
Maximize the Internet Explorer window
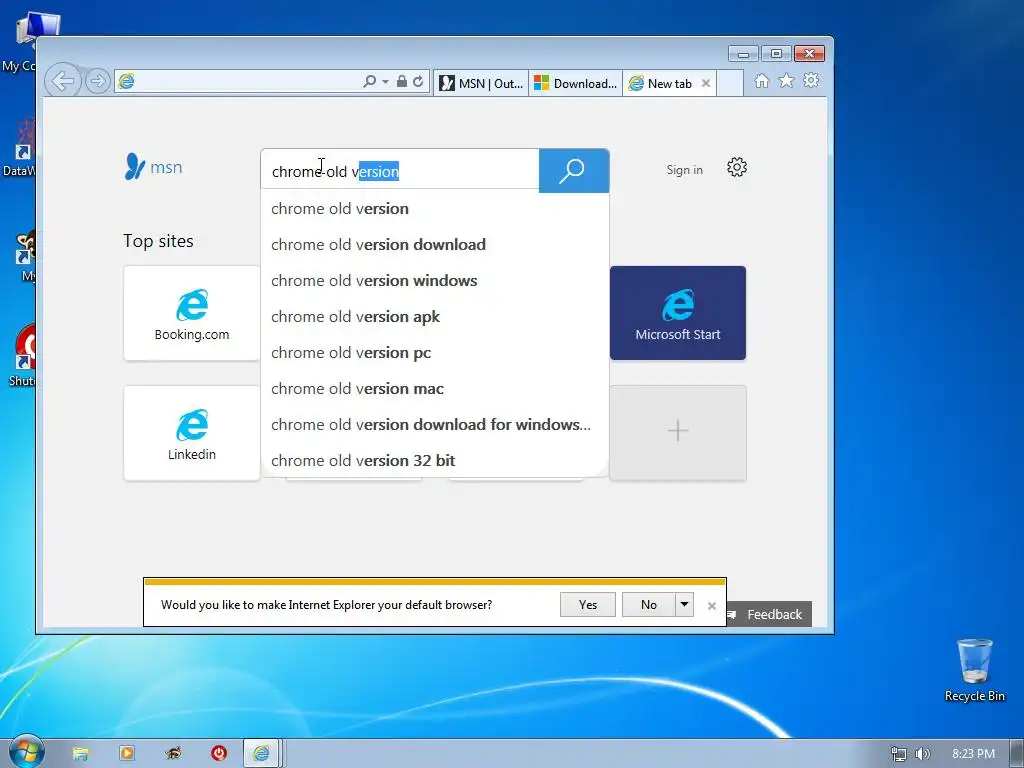coord(776,54)
